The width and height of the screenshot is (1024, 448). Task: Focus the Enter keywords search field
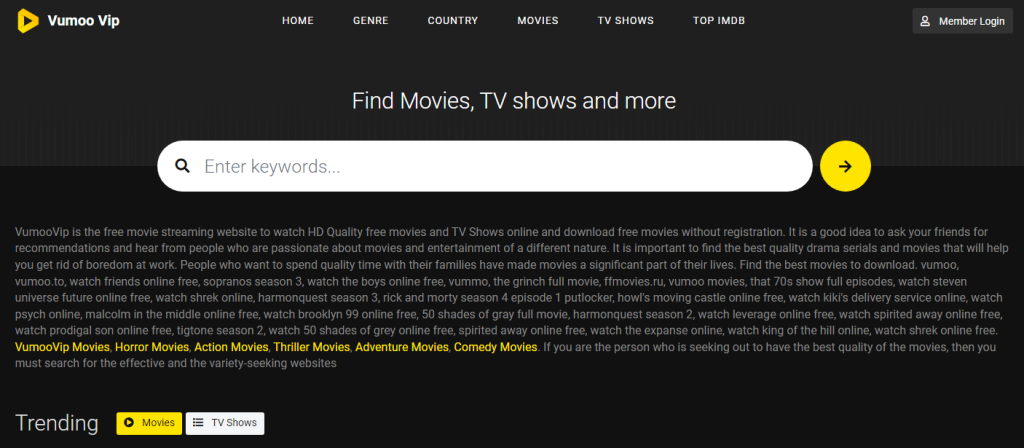tap(485, 166)
